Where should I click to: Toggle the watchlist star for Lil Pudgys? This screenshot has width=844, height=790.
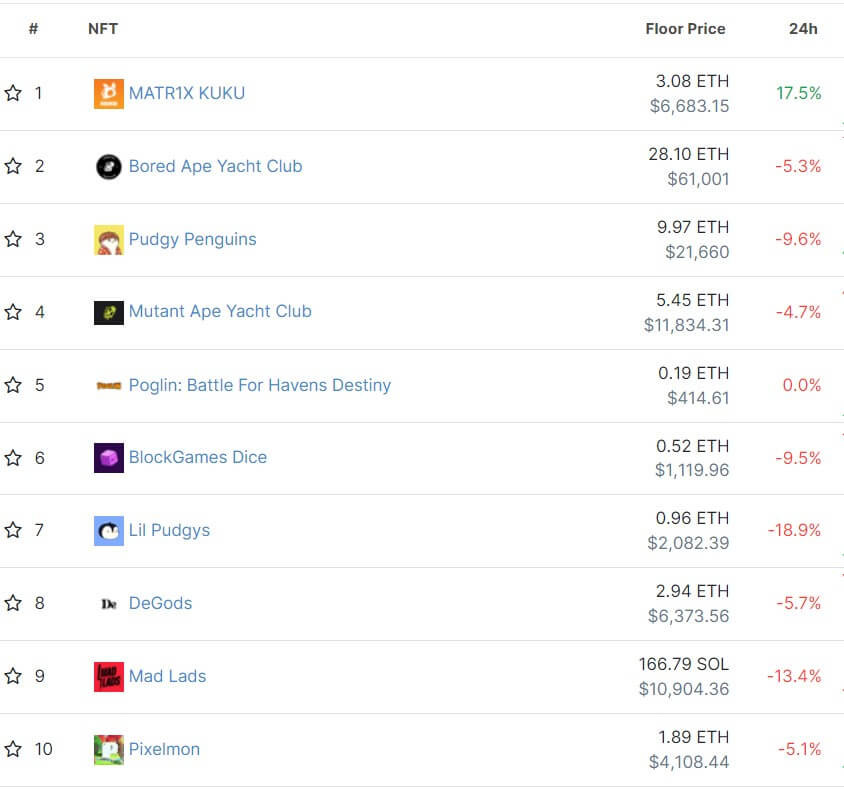point(13,531)
